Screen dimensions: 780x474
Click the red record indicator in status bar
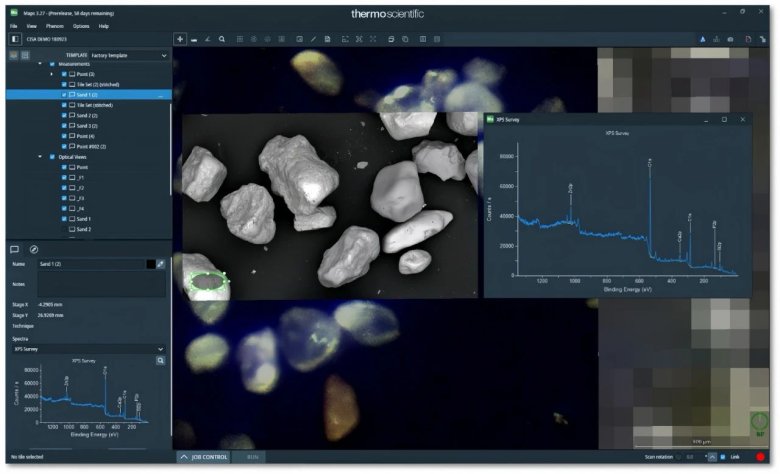(761, 457)
